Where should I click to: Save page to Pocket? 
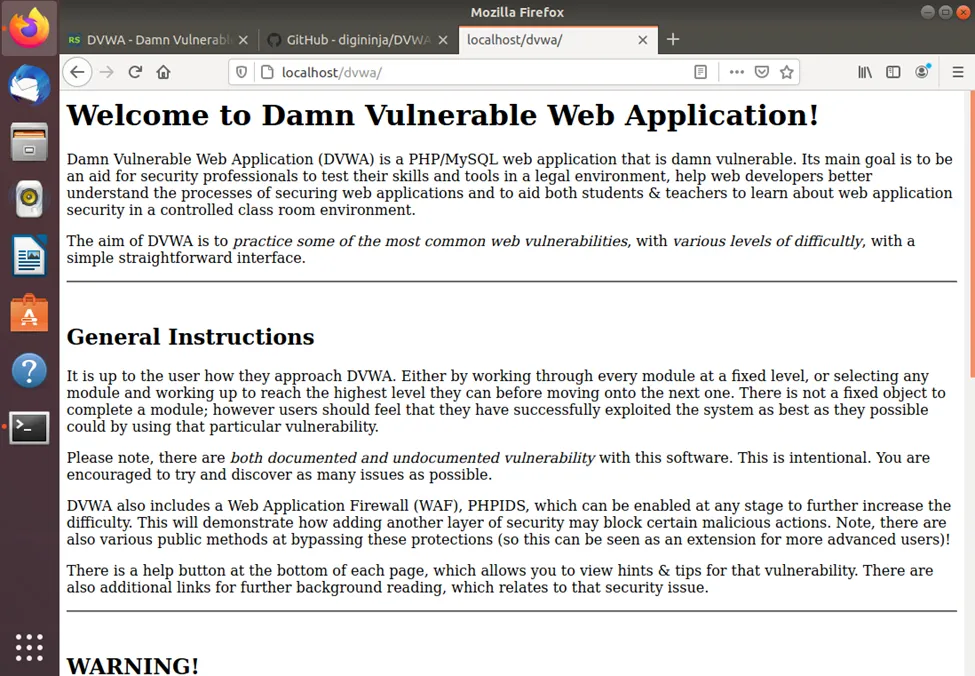click(x=762, y=73)
